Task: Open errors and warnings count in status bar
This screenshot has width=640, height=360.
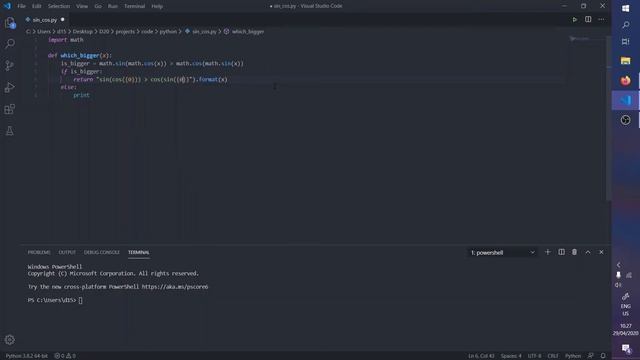Action: (65, 356)
